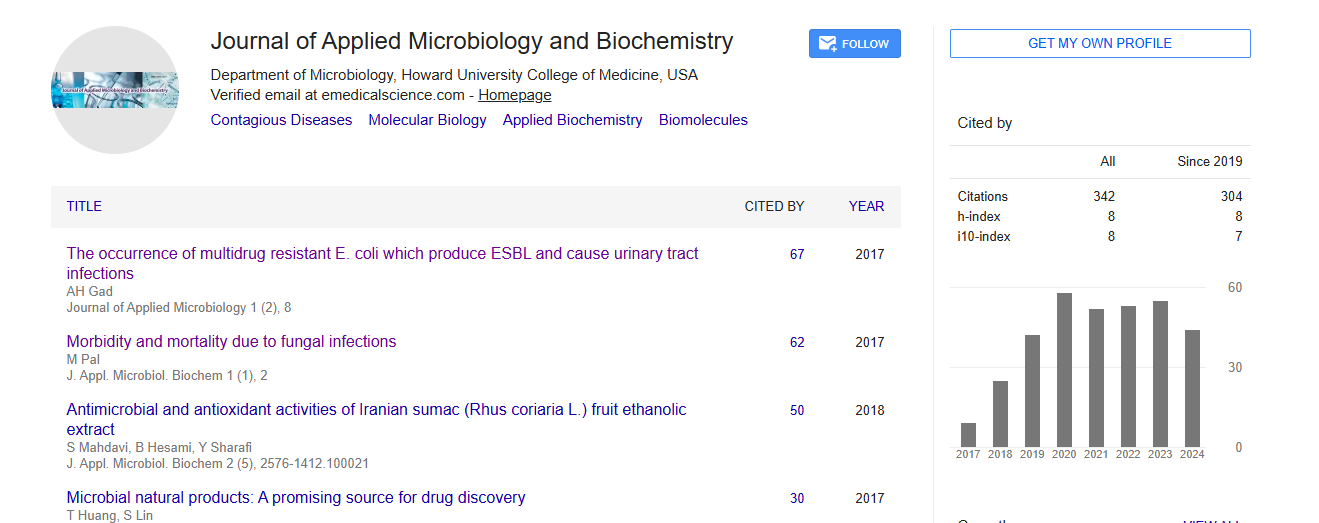
Task: Click citation count 67 for first article
Action: tap(797, 255)
